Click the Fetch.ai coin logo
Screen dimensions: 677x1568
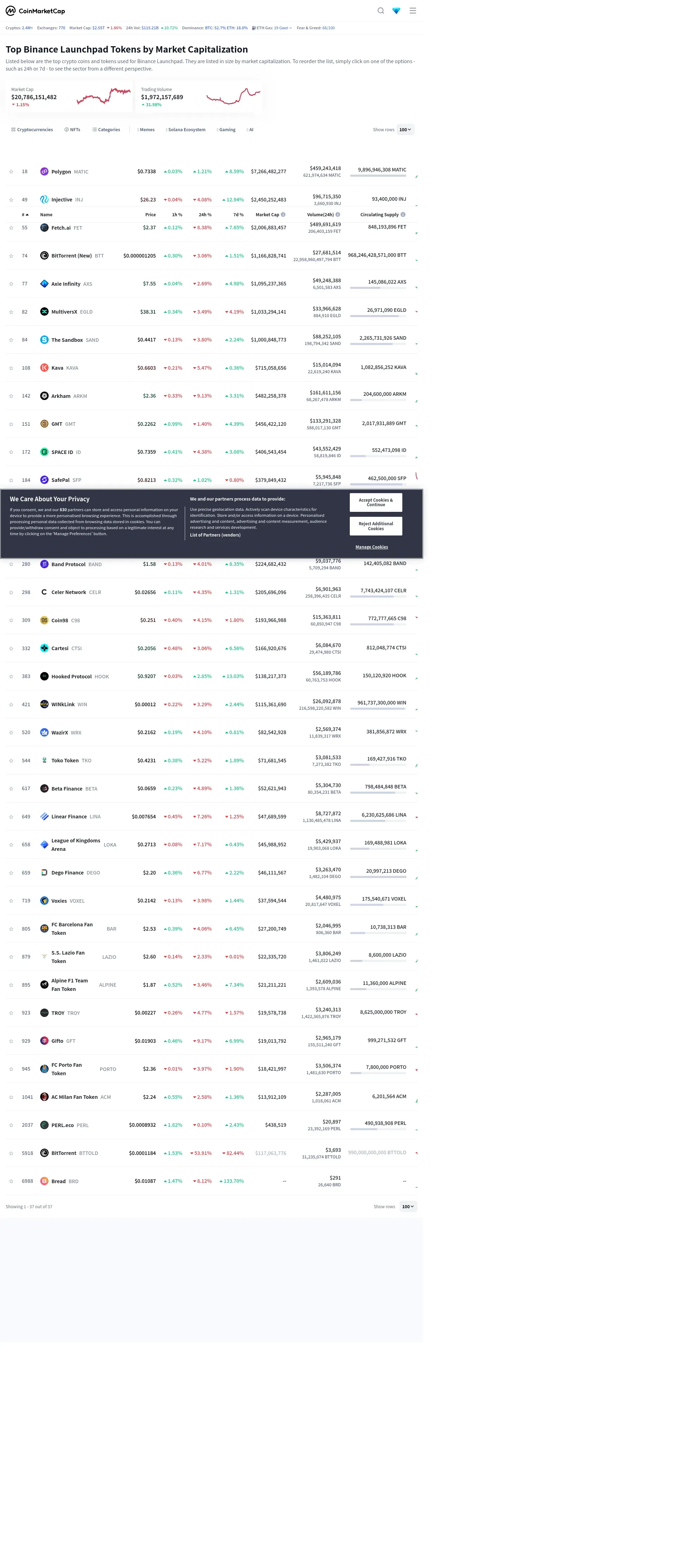point(44,228)
